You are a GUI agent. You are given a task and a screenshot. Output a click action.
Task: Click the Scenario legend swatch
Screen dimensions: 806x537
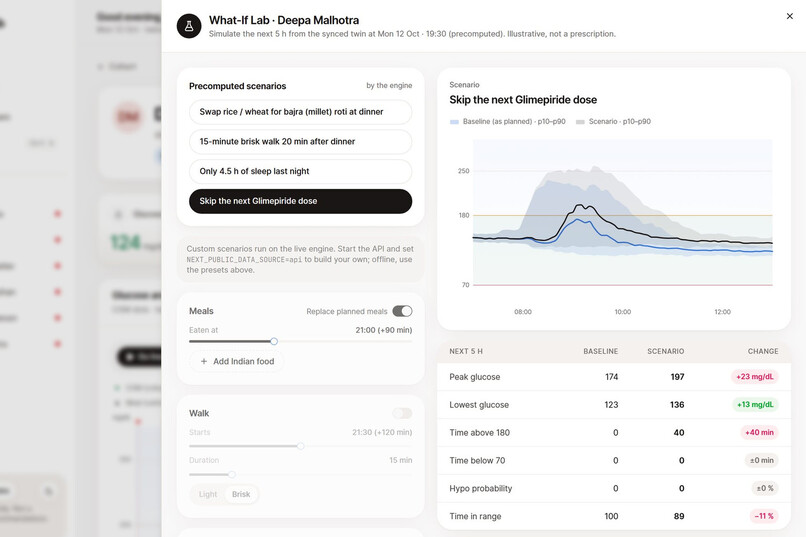pos(580,122)
